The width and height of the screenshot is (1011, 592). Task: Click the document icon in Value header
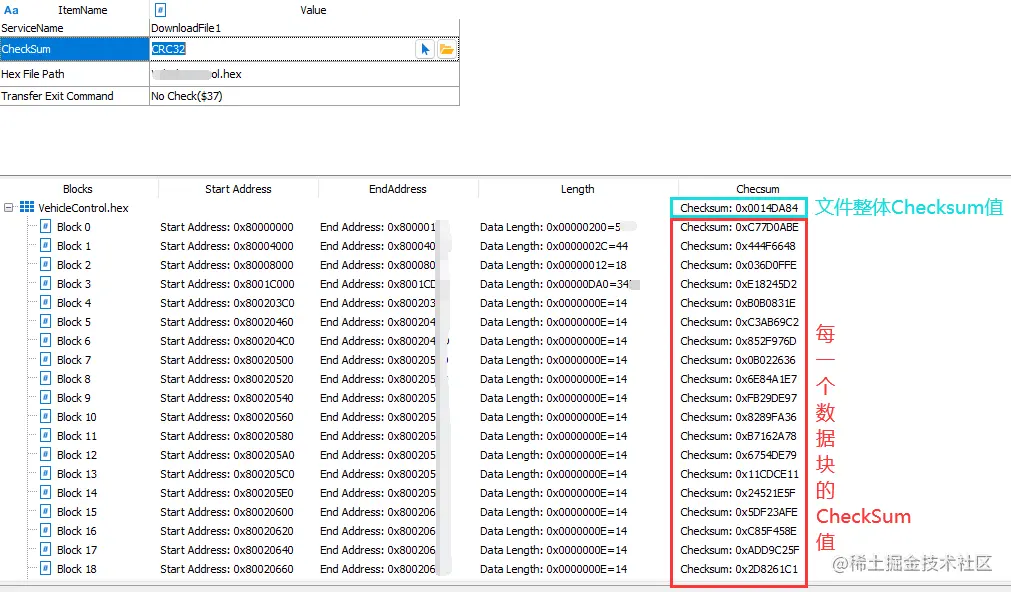161,10
